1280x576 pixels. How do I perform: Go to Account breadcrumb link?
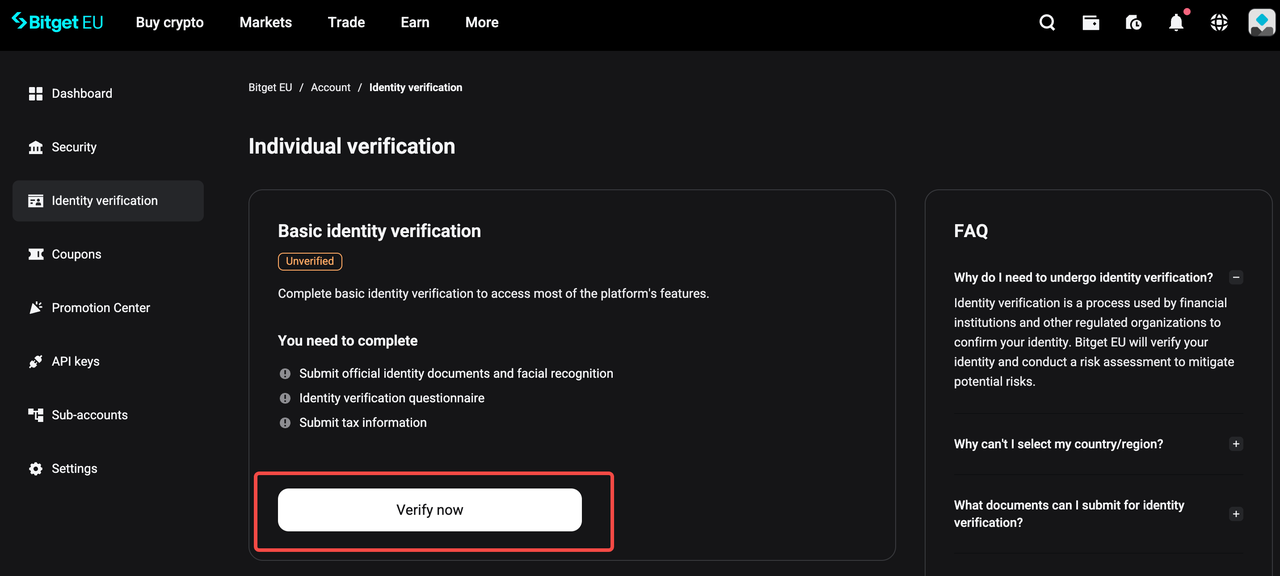331,88
